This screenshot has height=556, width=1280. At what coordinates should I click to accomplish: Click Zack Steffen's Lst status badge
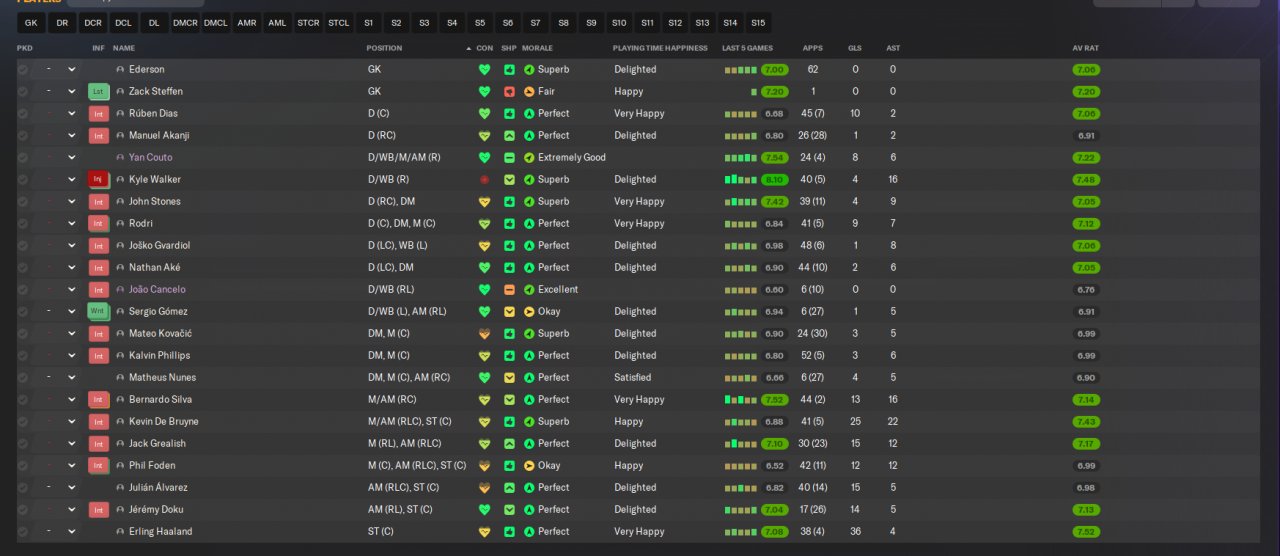(98, 92)
